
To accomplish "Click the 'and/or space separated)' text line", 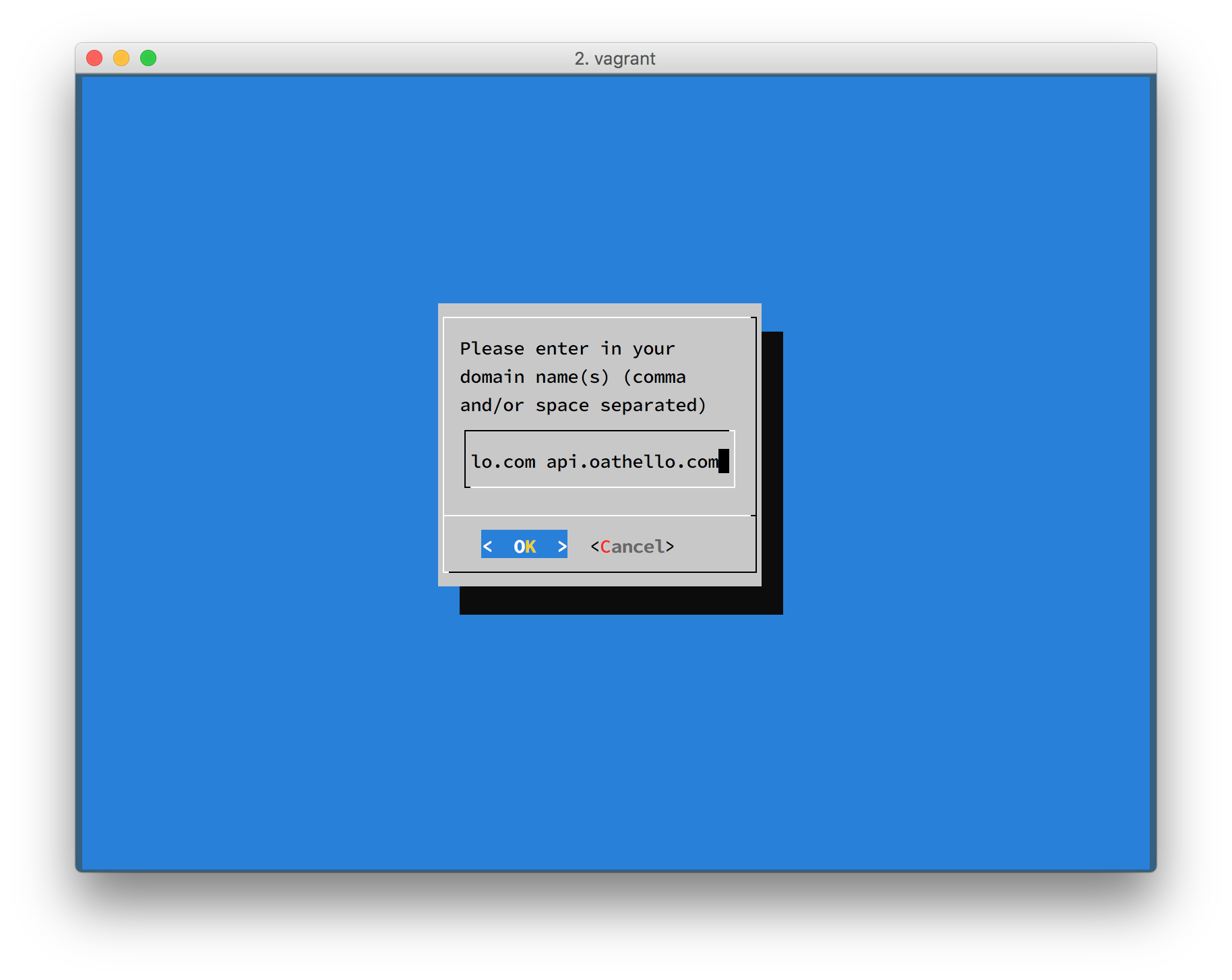I will [582, 405].
